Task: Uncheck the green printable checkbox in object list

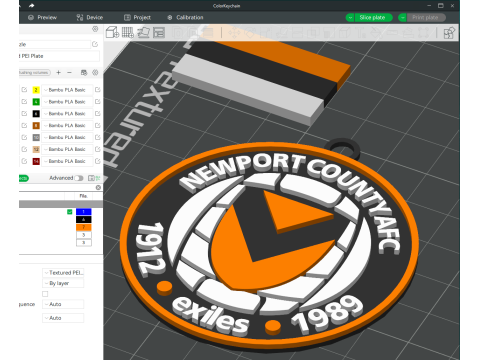Action: coord(70,212)
